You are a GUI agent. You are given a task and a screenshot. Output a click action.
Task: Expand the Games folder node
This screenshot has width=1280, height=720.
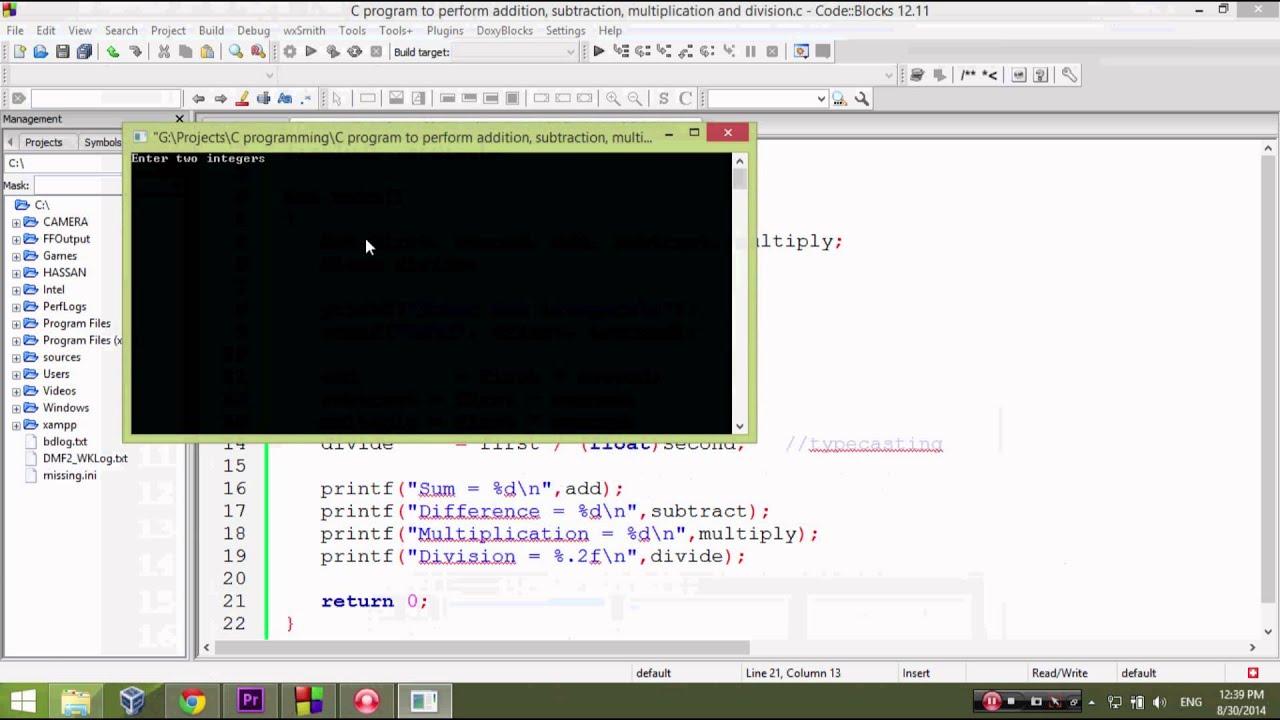(x=16, y=256)
